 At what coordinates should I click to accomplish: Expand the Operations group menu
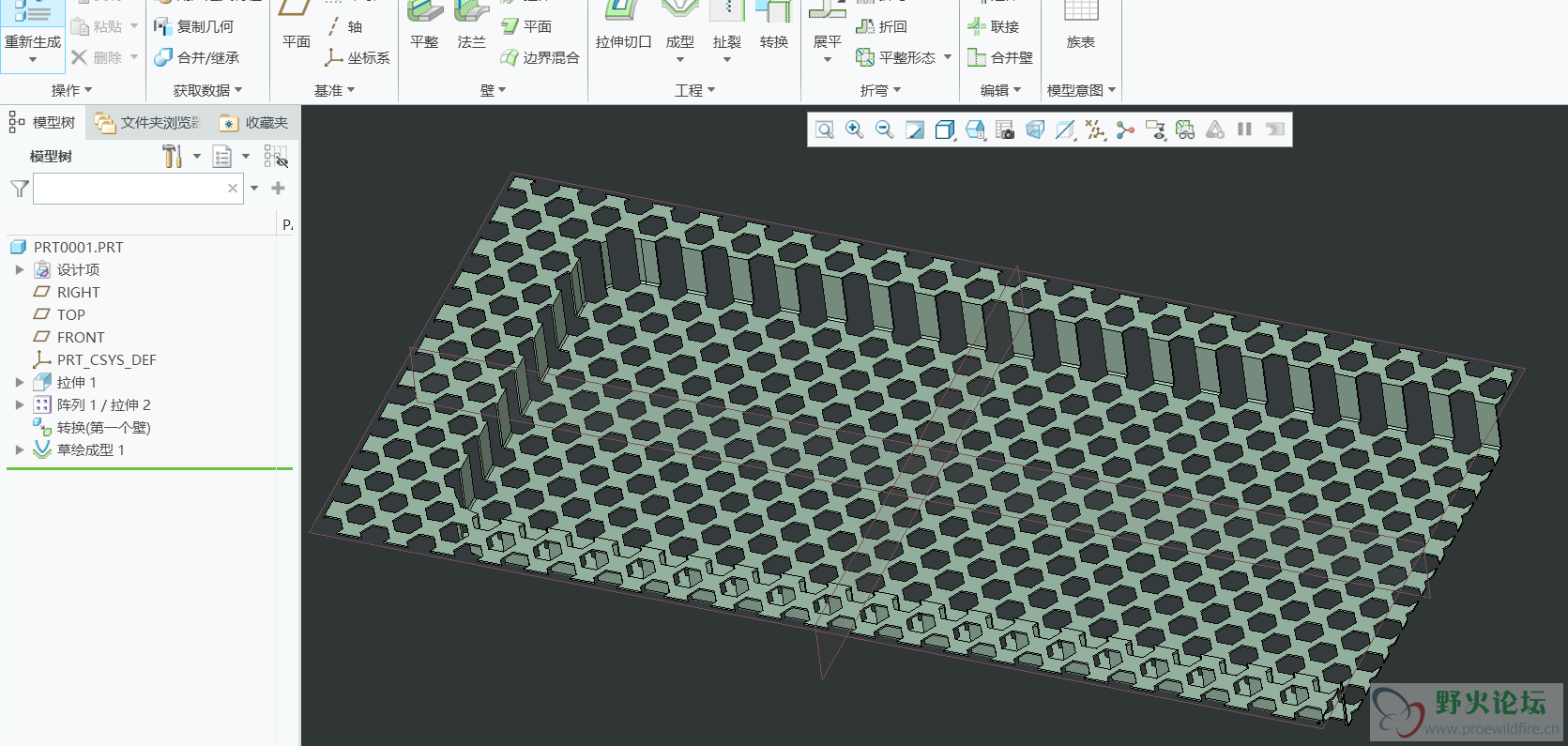tap(71, 90)
